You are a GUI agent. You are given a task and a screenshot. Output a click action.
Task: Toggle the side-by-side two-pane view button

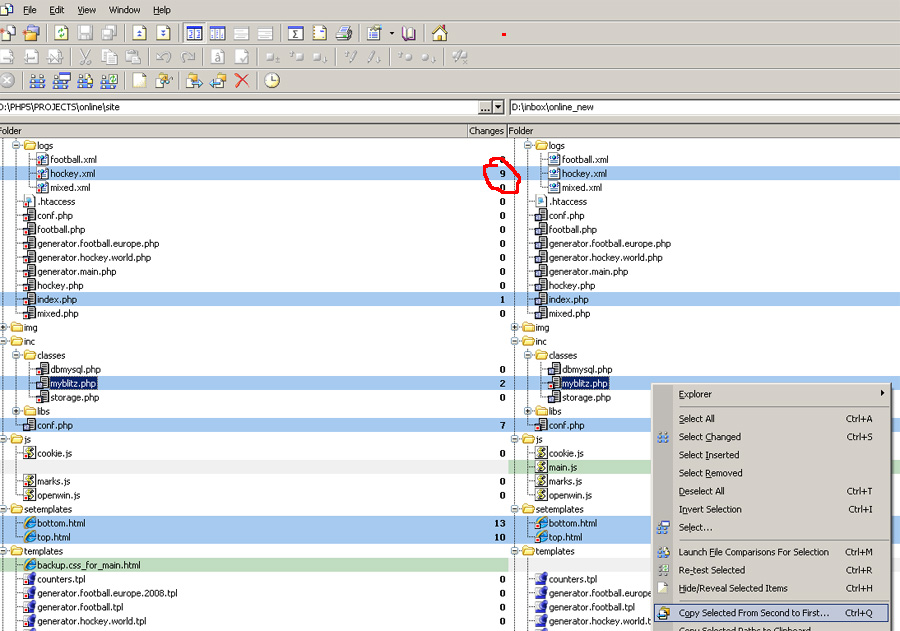pyautogui.click(x=194, y=33)
